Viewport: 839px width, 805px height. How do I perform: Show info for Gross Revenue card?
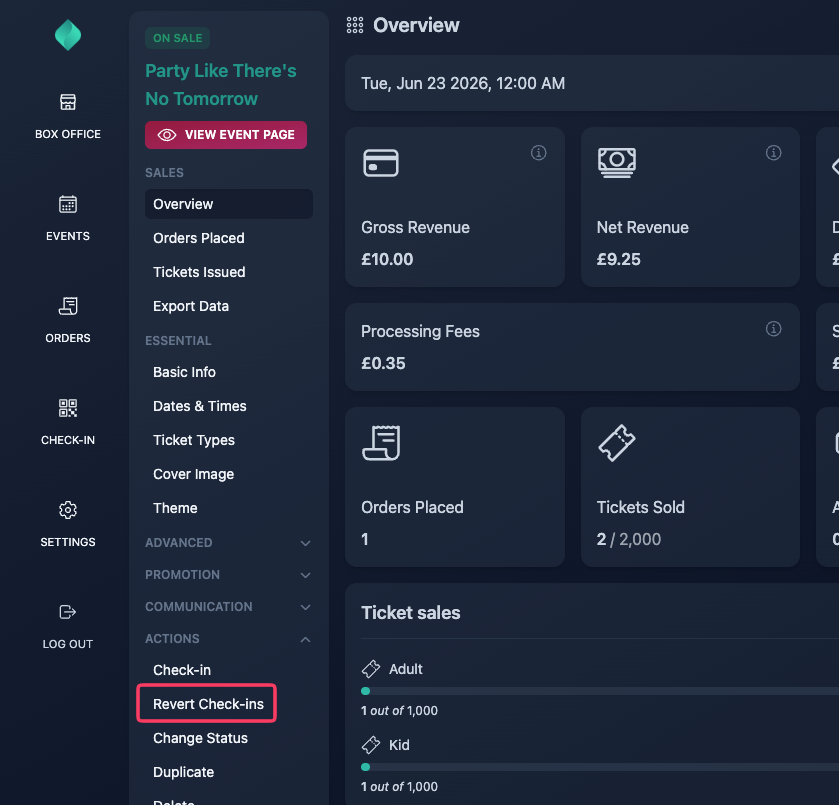[538, 153]
